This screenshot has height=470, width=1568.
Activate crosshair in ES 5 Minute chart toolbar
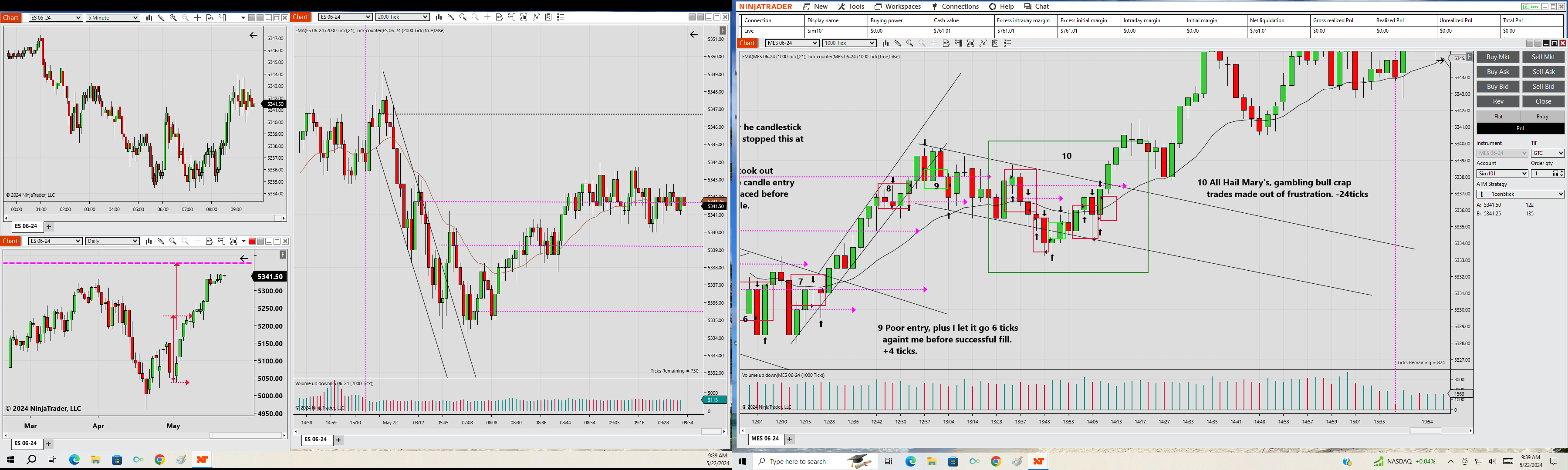[x=197, y=18]
